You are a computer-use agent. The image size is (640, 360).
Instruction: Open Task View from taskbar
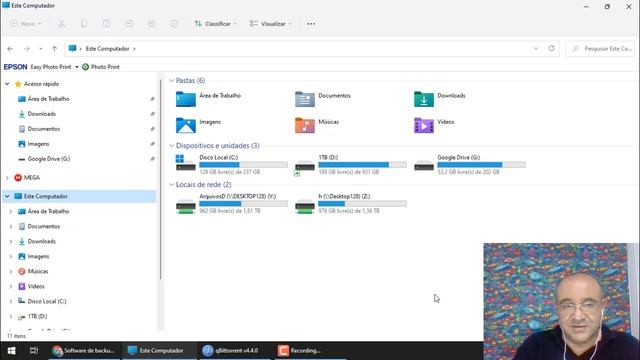click(34, 351)
